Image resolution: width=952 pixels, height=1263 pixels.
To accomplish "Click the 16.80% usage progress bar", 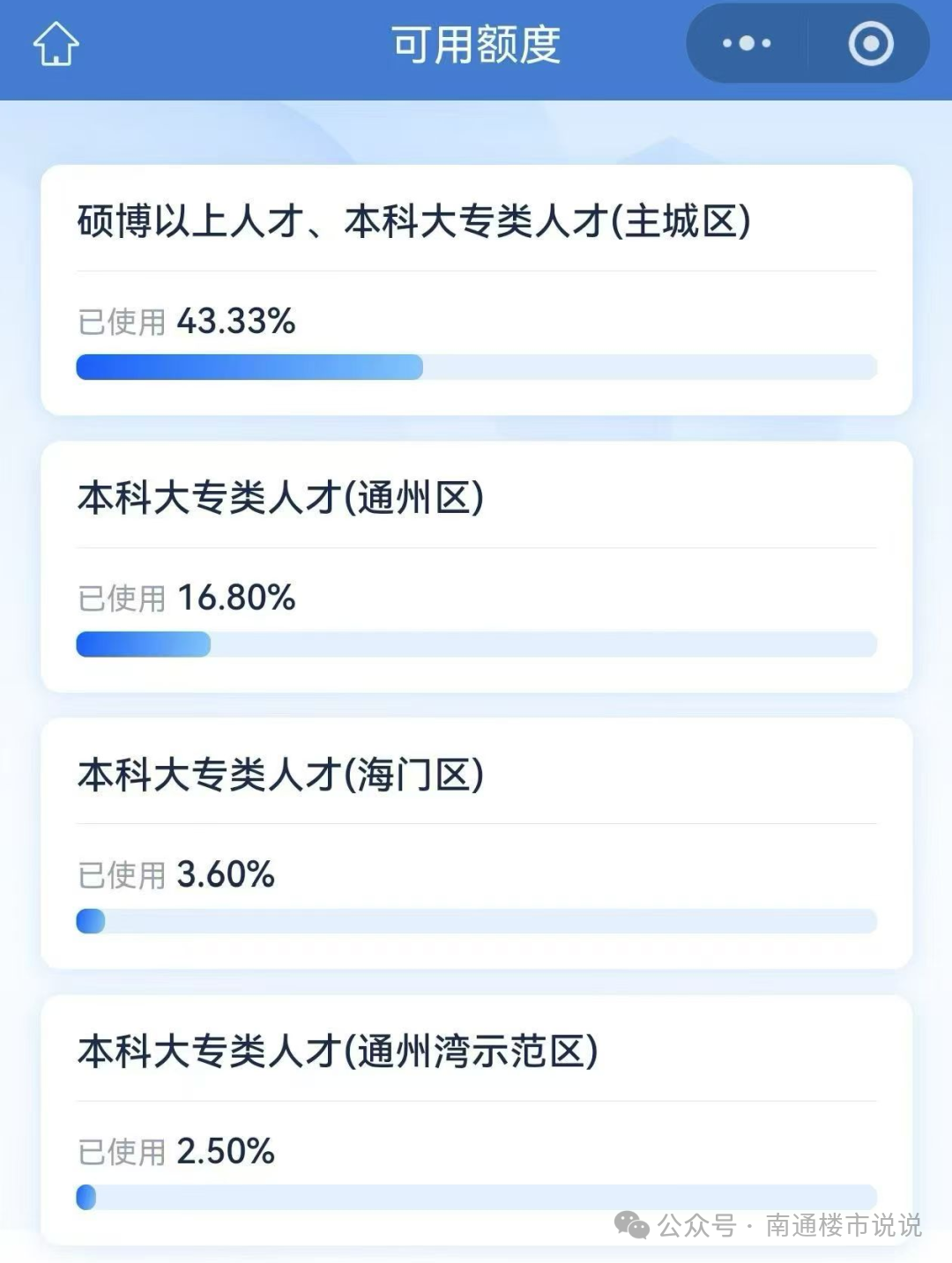I will pyautogui.click(x=144, y=644).
